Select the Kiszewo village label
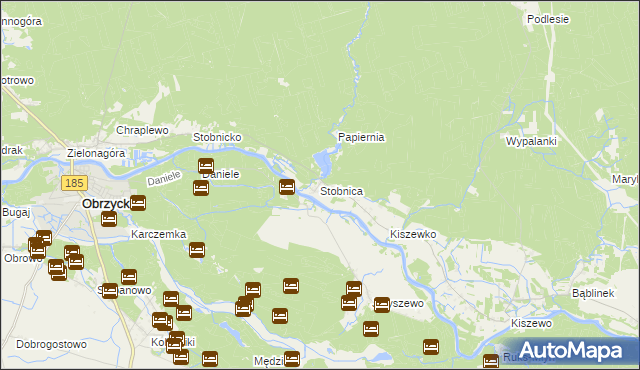Screen dimensions: 640x370 coord(531,323)
